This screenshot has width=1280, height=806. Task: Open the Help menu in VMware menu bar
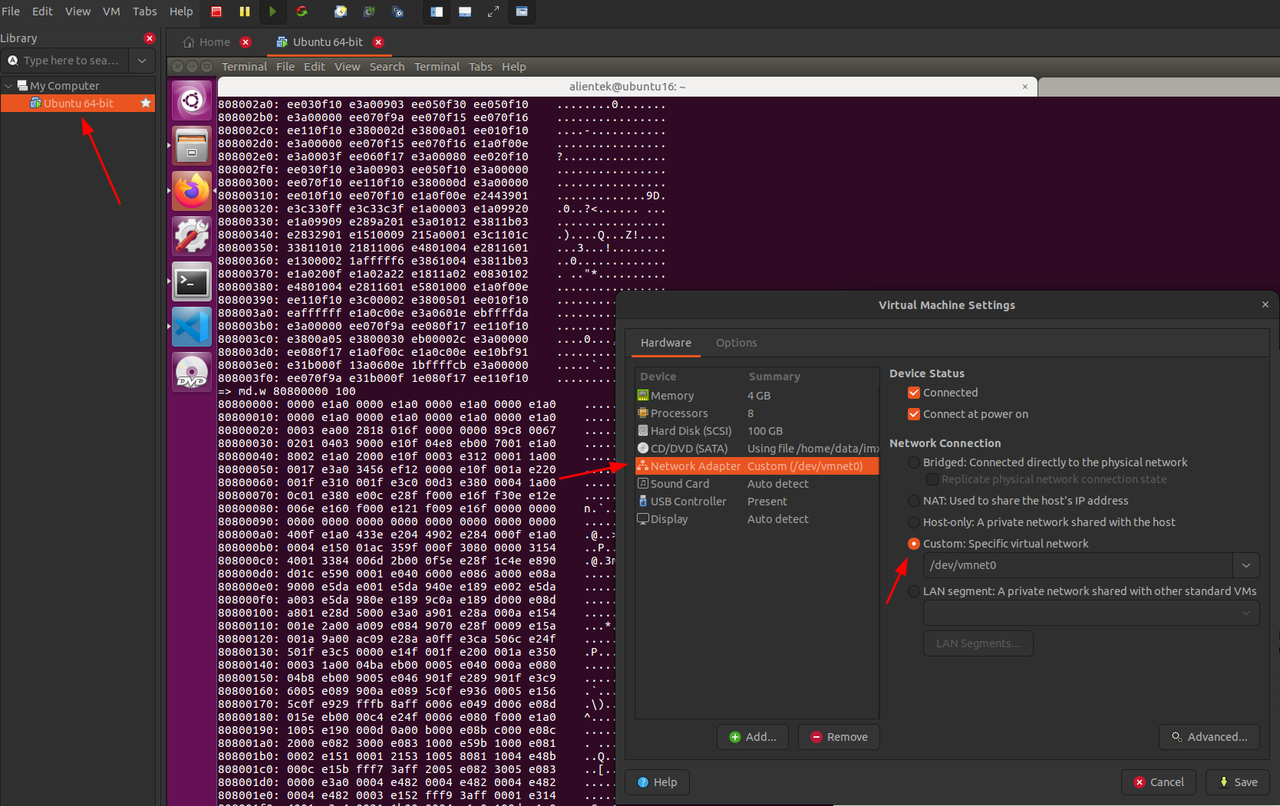(181, 11)
